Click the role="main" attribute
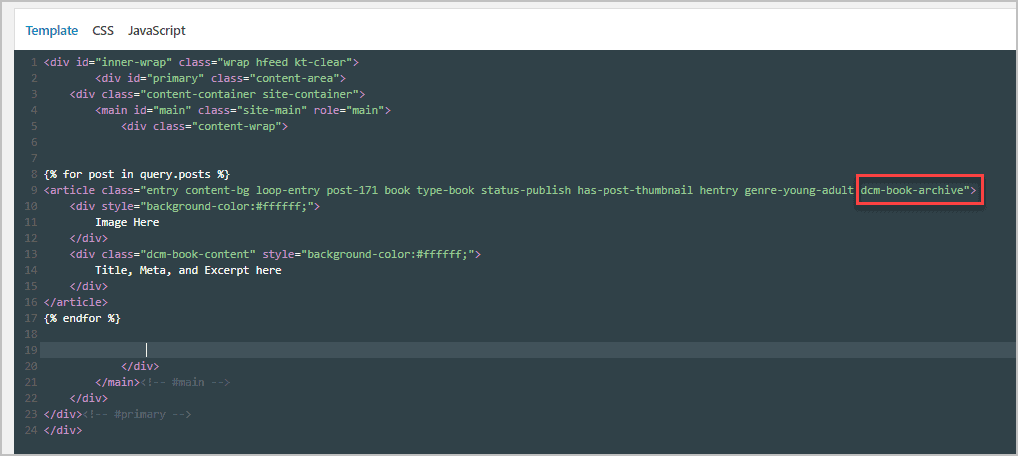Viewport: 1018px width, 456px height. coord(349,110)
